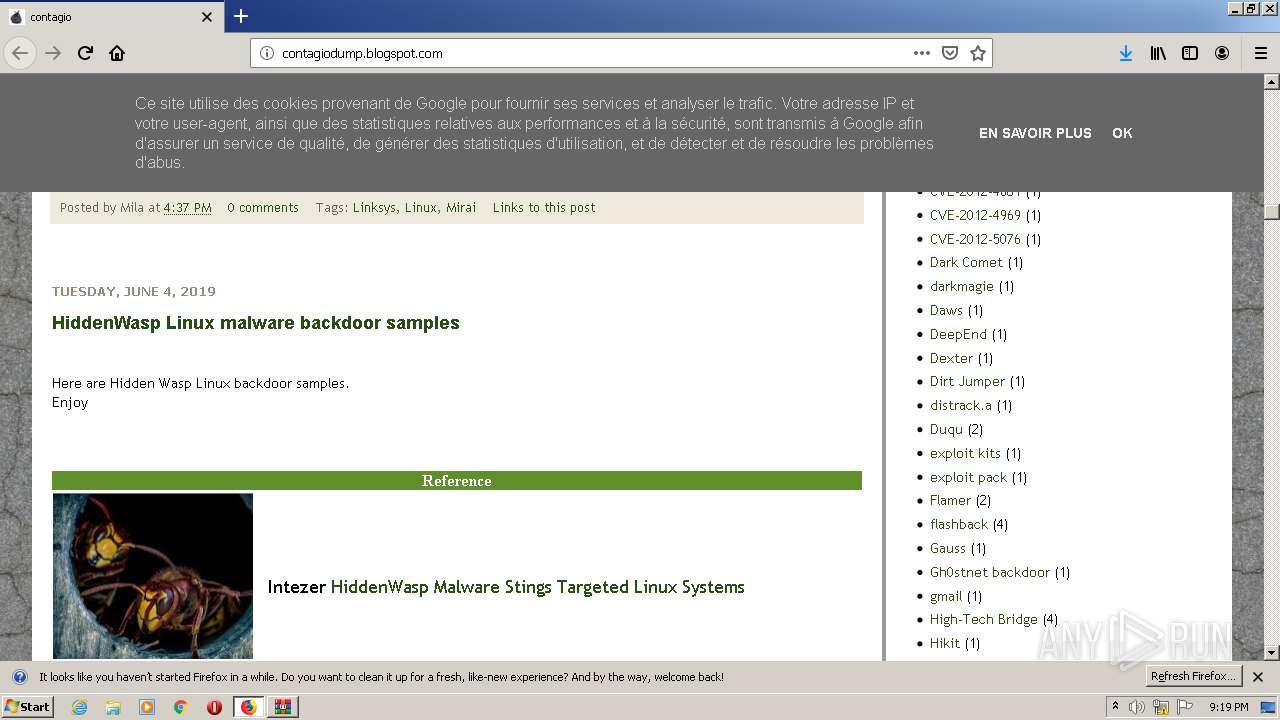Click the taskbar clock 9:19 PM
Screen dimensions: 1280x720
coord(1228,707)
